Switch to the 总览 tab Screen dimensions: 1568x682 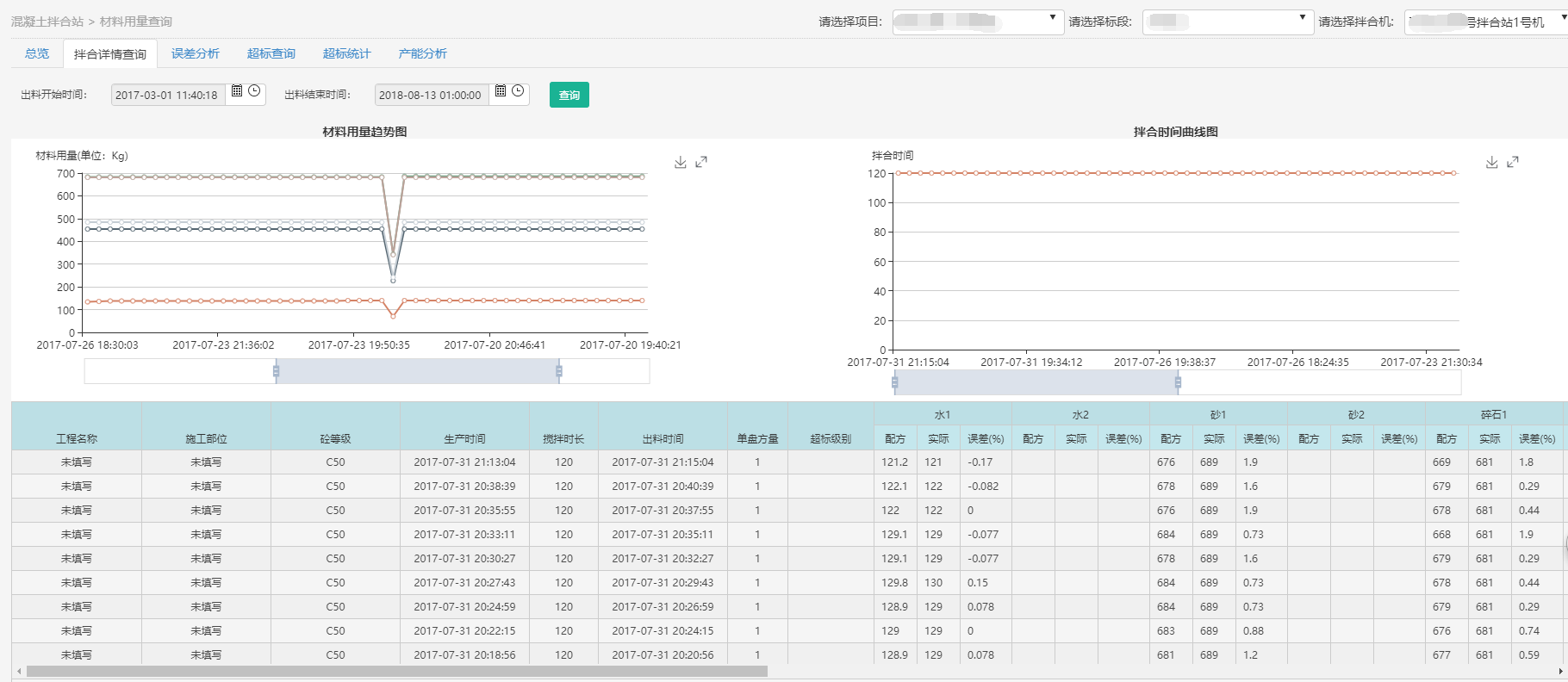point(37,53)
